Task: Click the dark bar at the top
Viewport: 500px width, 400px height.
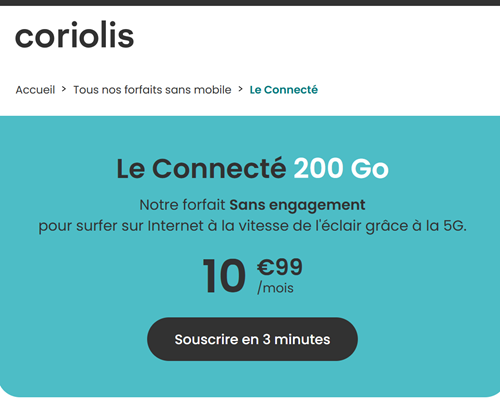Action: (250, 3)
